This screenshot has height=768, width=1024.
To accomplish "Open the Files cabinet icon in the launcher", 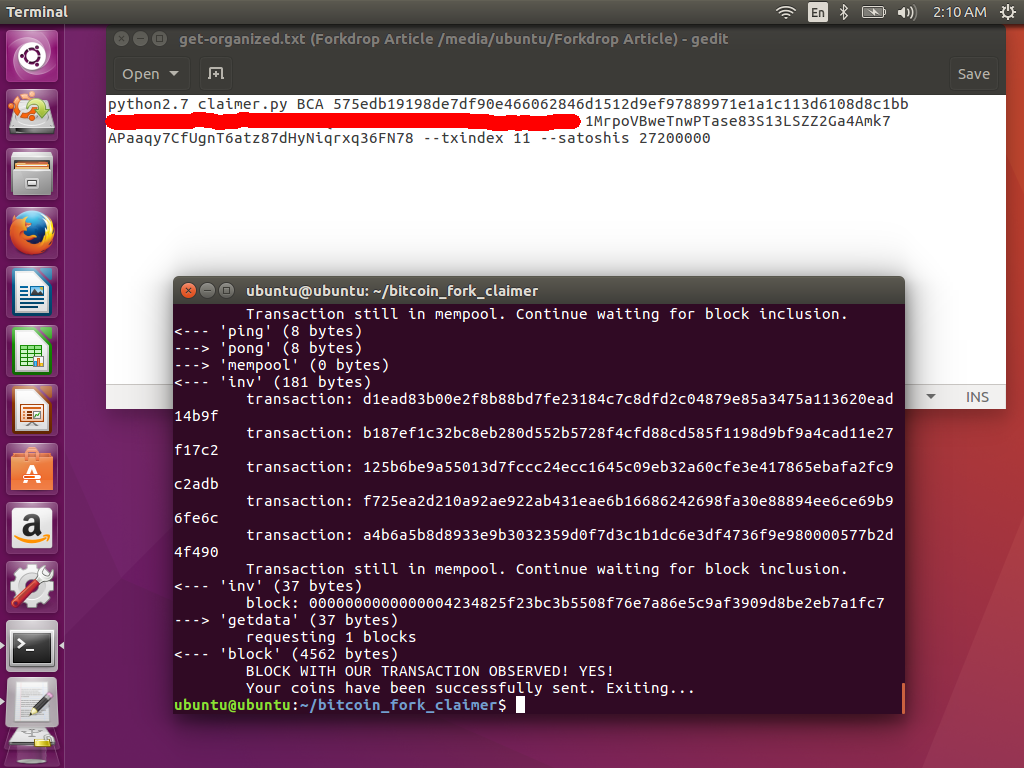I will point(30,172).
